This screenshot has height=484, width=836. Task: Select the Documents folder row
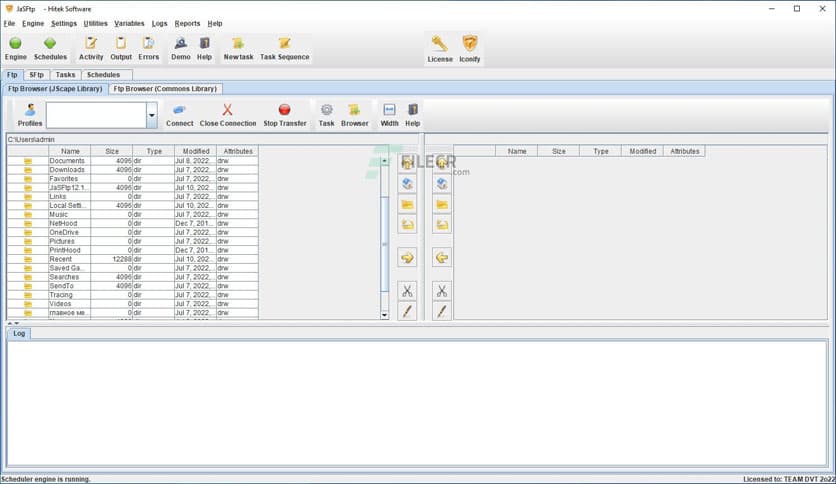67,161
